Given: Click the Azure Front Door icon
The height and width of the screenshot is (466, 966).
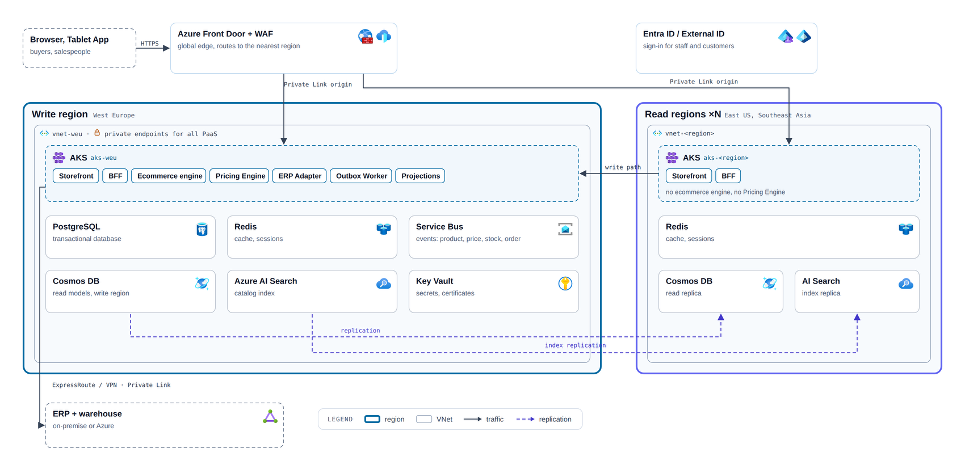Looking at the screenshot, I should click(x=365, y=36).
